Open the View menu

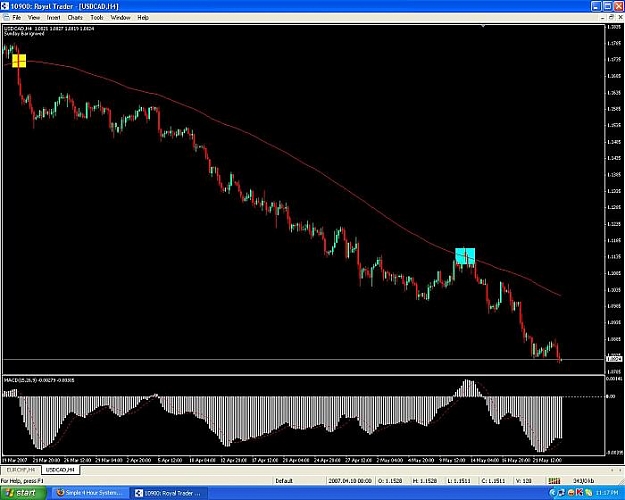pyautogui.click(x=34, y=18)
